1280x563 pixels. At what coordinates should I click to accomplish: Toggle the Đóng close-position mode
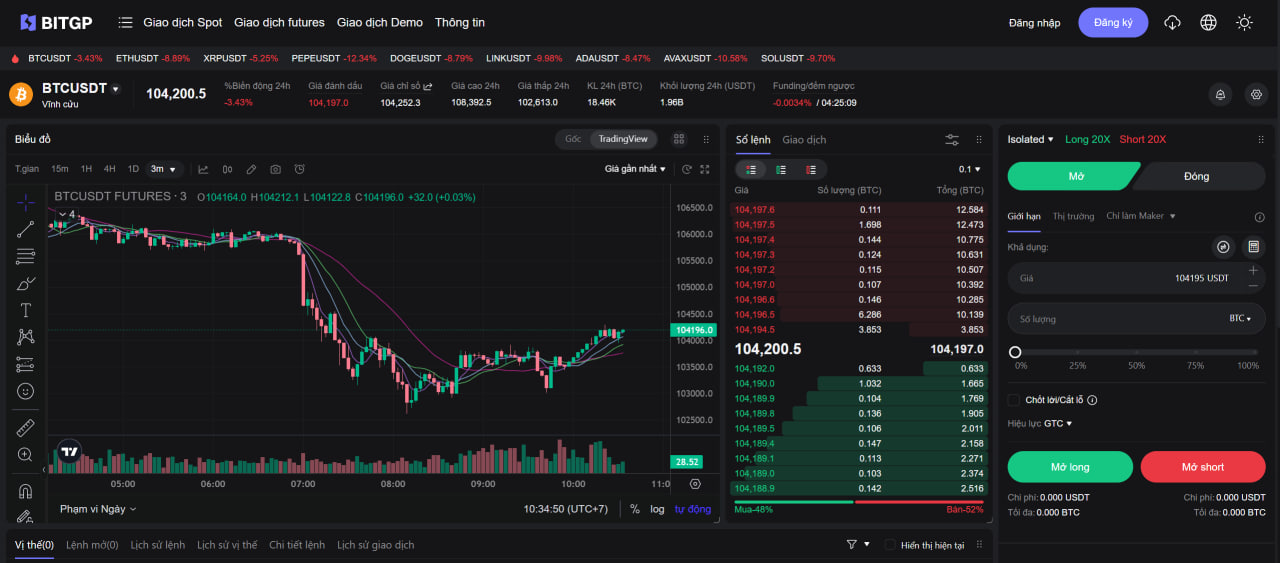pos(1197,176)
